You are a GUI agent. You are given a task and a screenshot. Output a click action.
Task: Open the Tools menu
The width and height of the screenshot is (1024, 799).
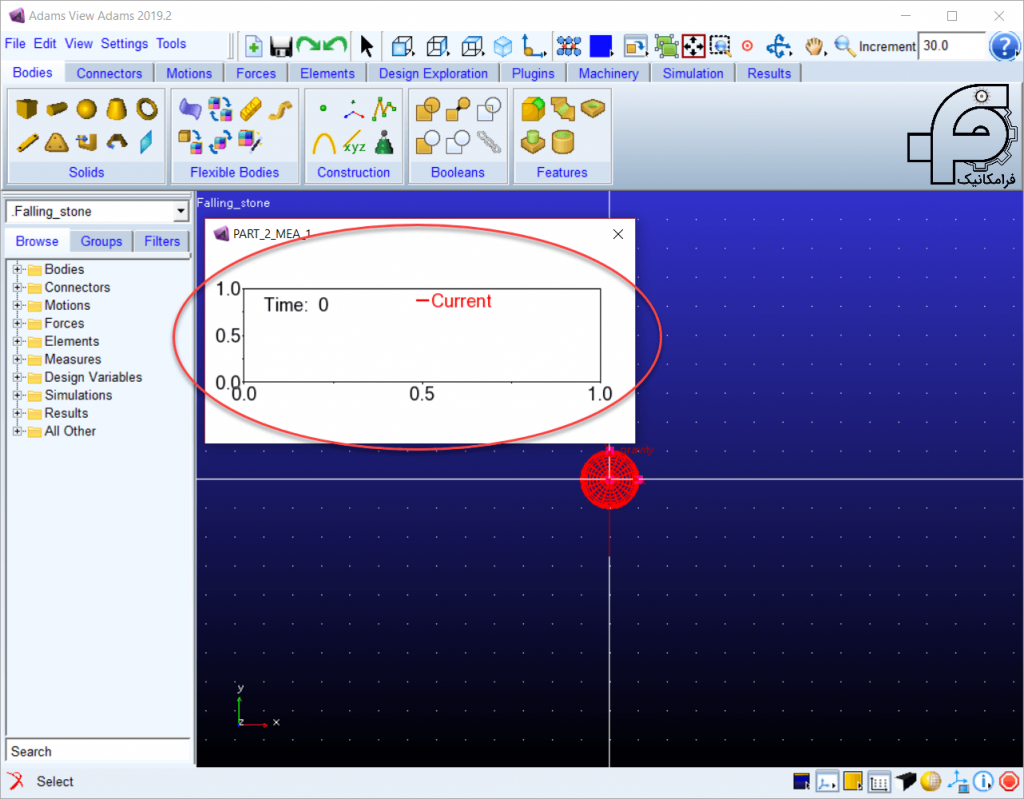click(171, 44)
